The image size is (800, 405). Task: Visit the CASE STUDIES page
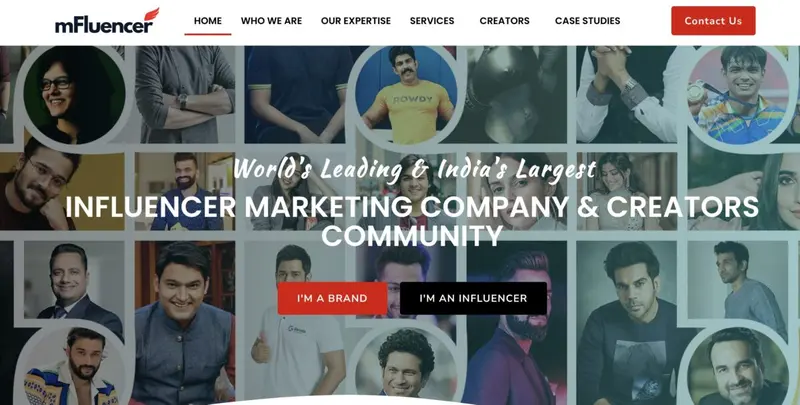(587, 21)
